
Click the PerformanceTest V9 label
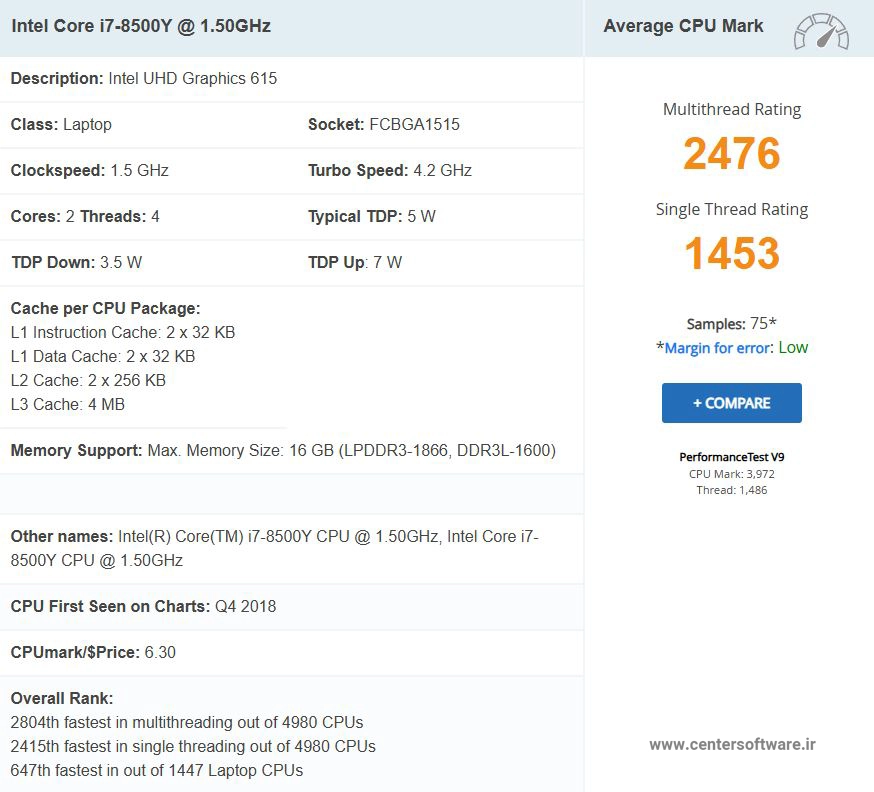click(731, 457)
